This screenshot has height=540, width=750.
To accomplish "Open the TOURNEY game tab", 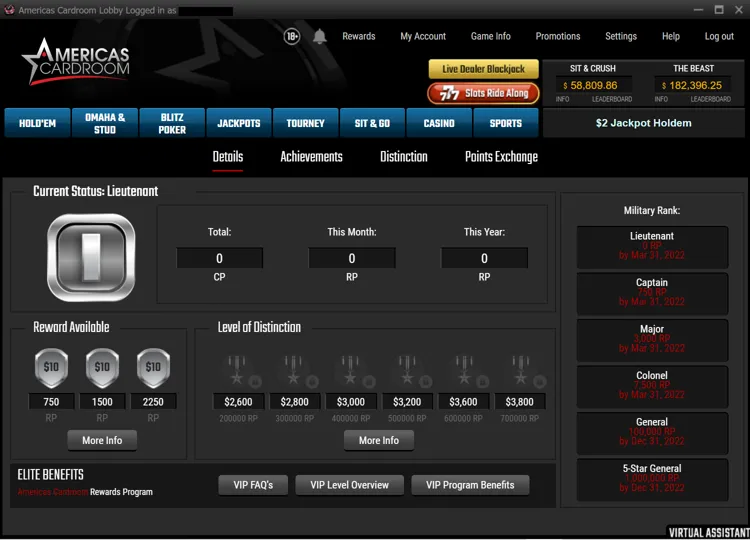I will point(306,123).
